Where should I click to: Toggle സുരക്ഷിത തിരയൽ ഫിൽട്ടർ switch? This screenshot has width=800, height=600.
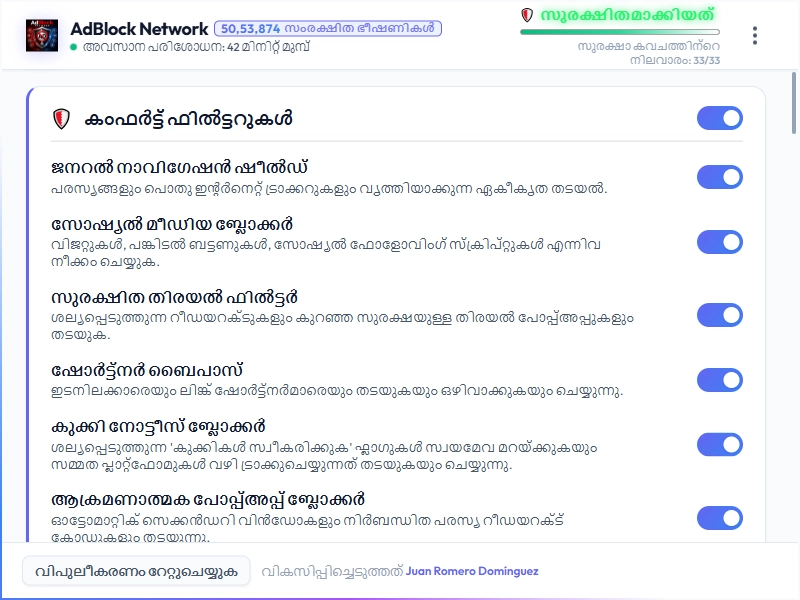tap(719, 315)
